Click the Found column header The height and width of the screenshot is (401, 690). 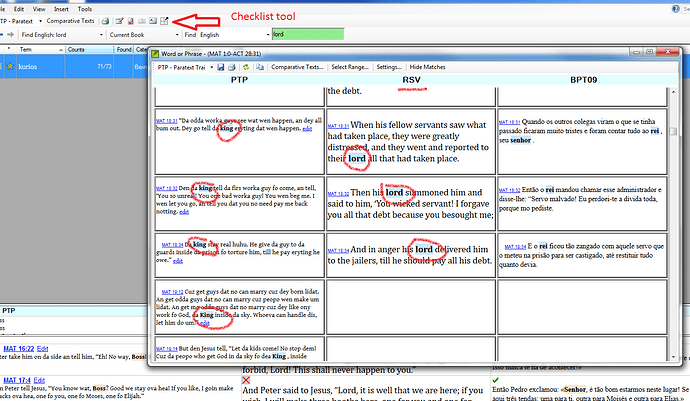(x=124, y=50)
